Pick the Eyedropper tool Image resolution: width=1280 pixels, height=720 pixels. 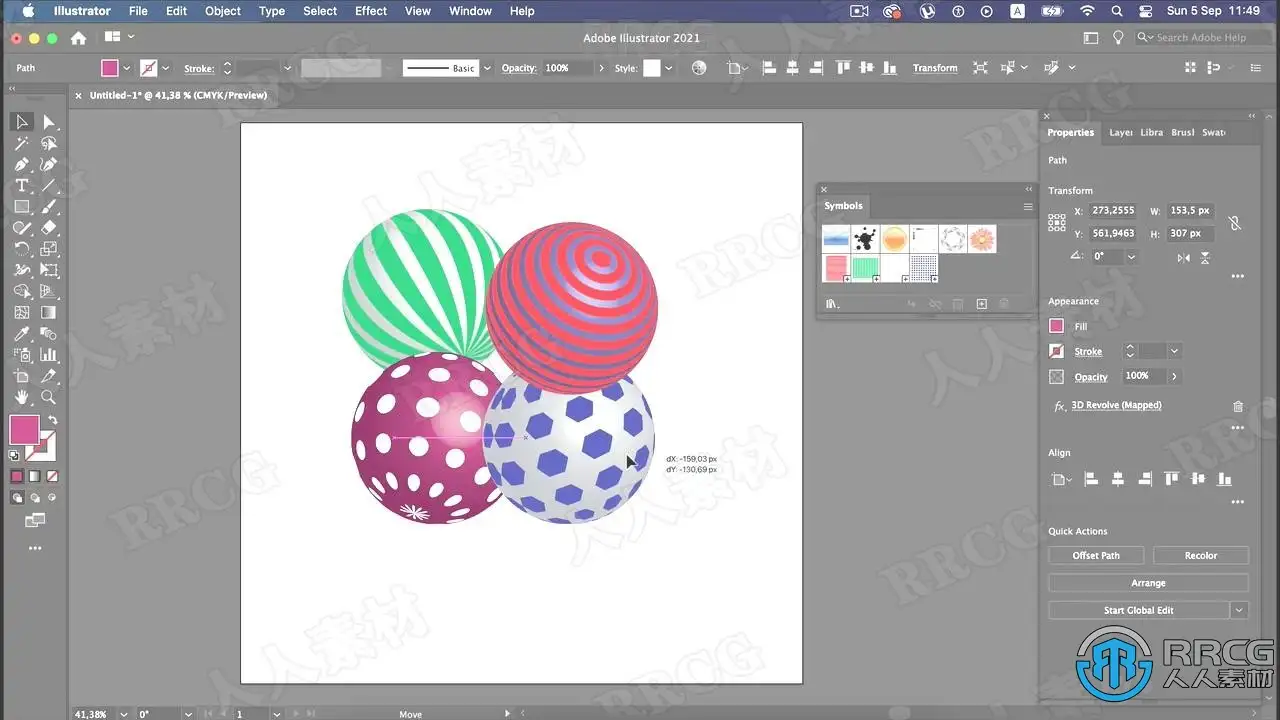21,334
